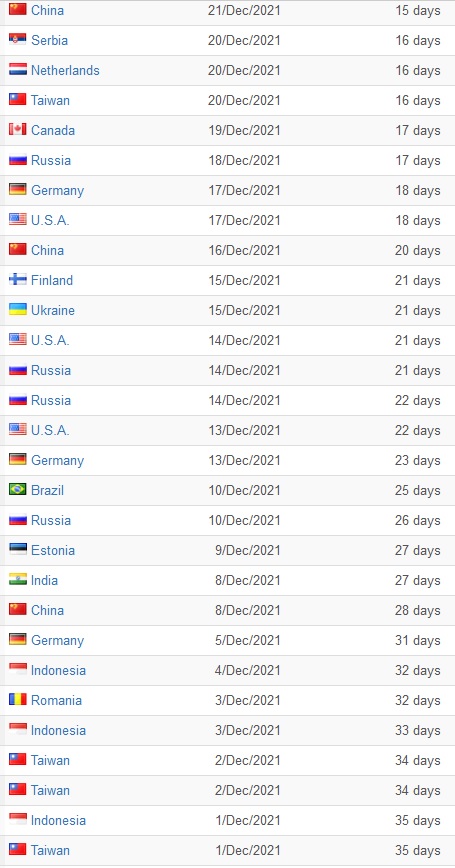
Task: Click the Brazil flag icon
Action: pyautogui.click(x=18, y=489)
